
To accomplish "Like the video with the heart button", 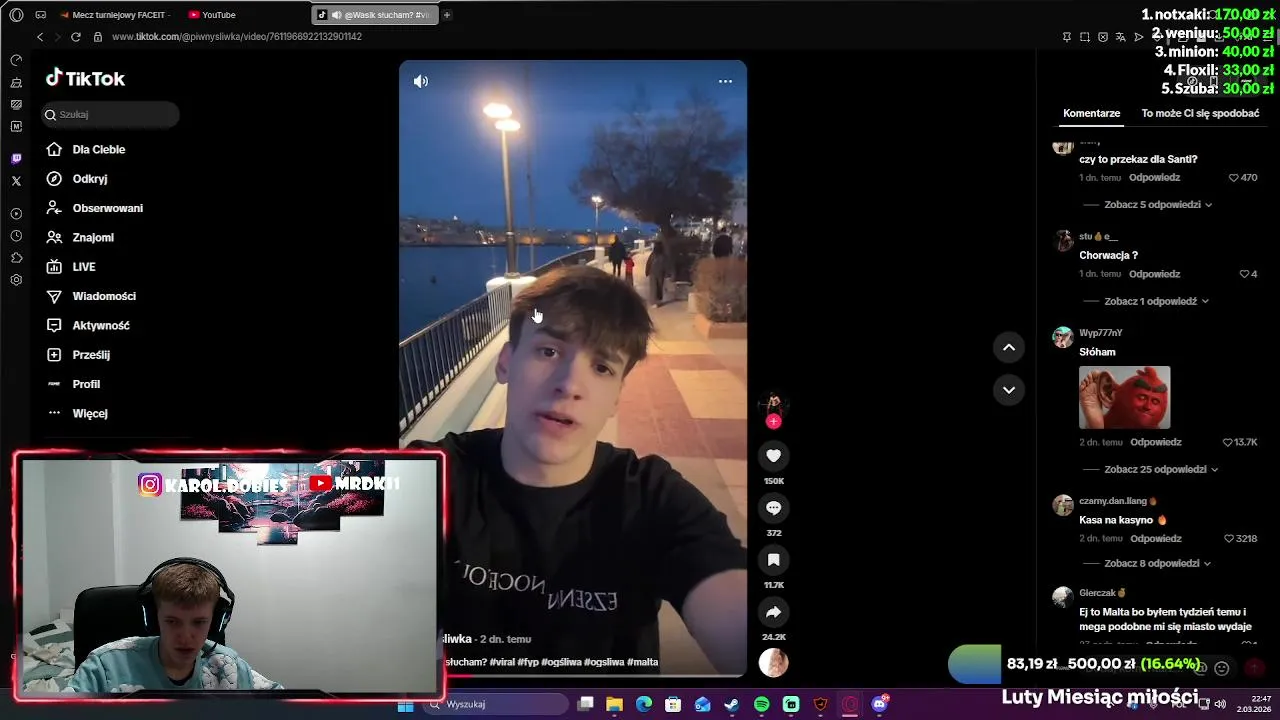I will 773,456.
